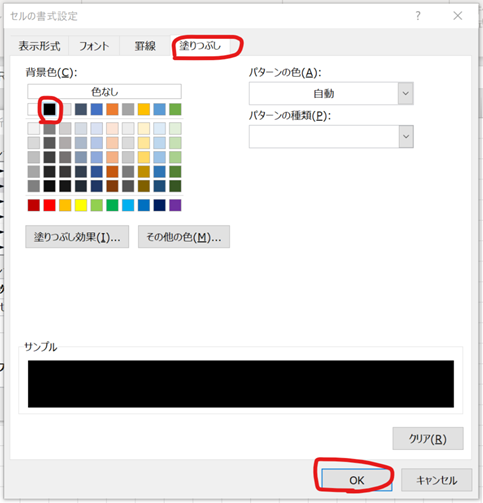Select the black color swatch
Viewport: 483px width, 503px height.
pyautogui.click(x=49, y=109)
